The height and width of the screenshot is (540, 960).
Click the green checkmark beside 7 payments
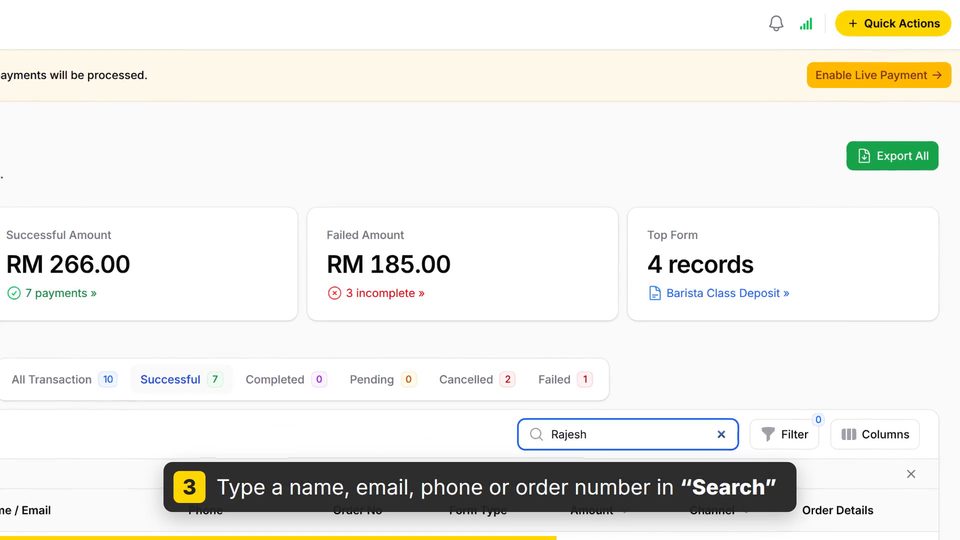click(13, 293)
